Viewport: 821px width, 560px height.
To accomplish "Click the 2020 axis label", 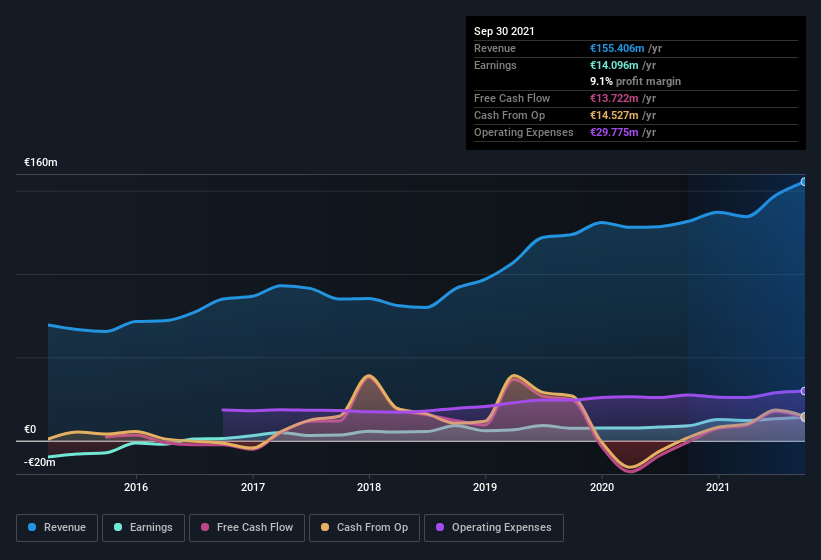I will pyautogui.click(x=602, y=487).
